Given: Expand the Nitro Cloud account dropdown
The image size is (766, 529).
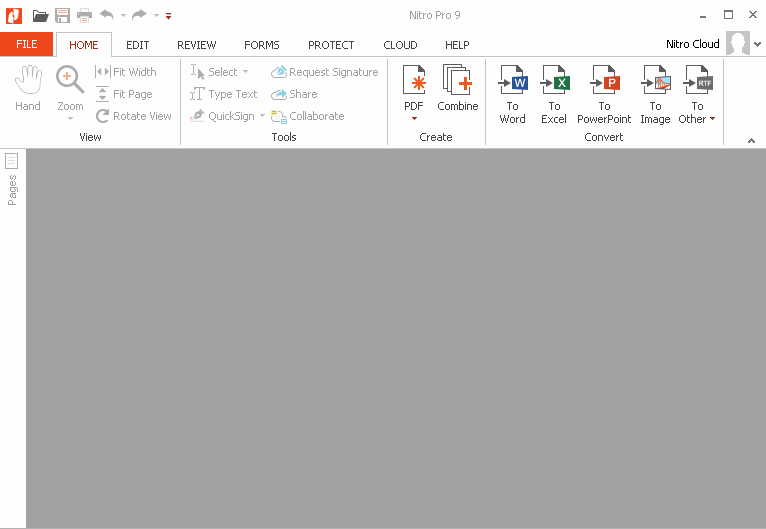Looking at the screenshot, I should point(757,44).
